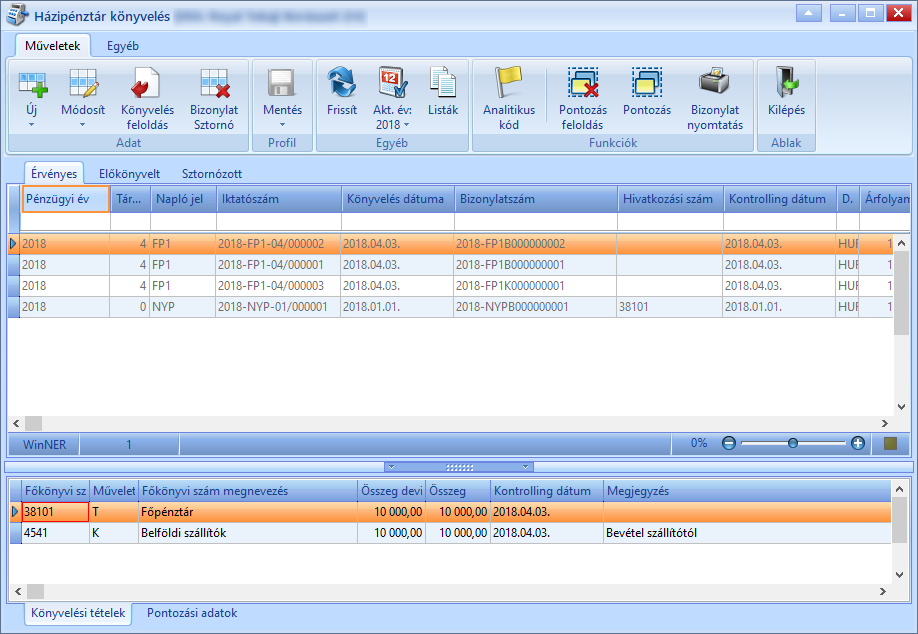Click the Kilépés exit door icon
Image resolution: width=918 pixels, height=634 pixels.
point(786,82)
